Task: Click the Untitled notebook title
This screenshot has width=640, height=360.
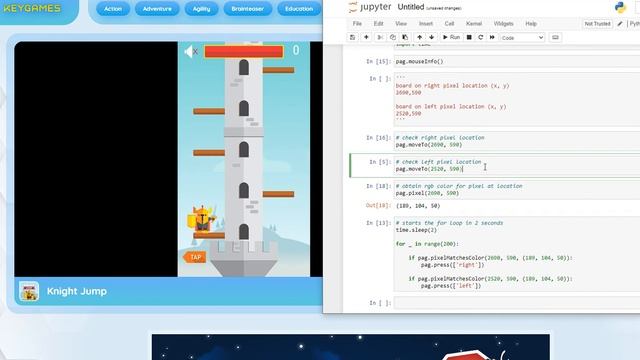Action: (411, 7)
